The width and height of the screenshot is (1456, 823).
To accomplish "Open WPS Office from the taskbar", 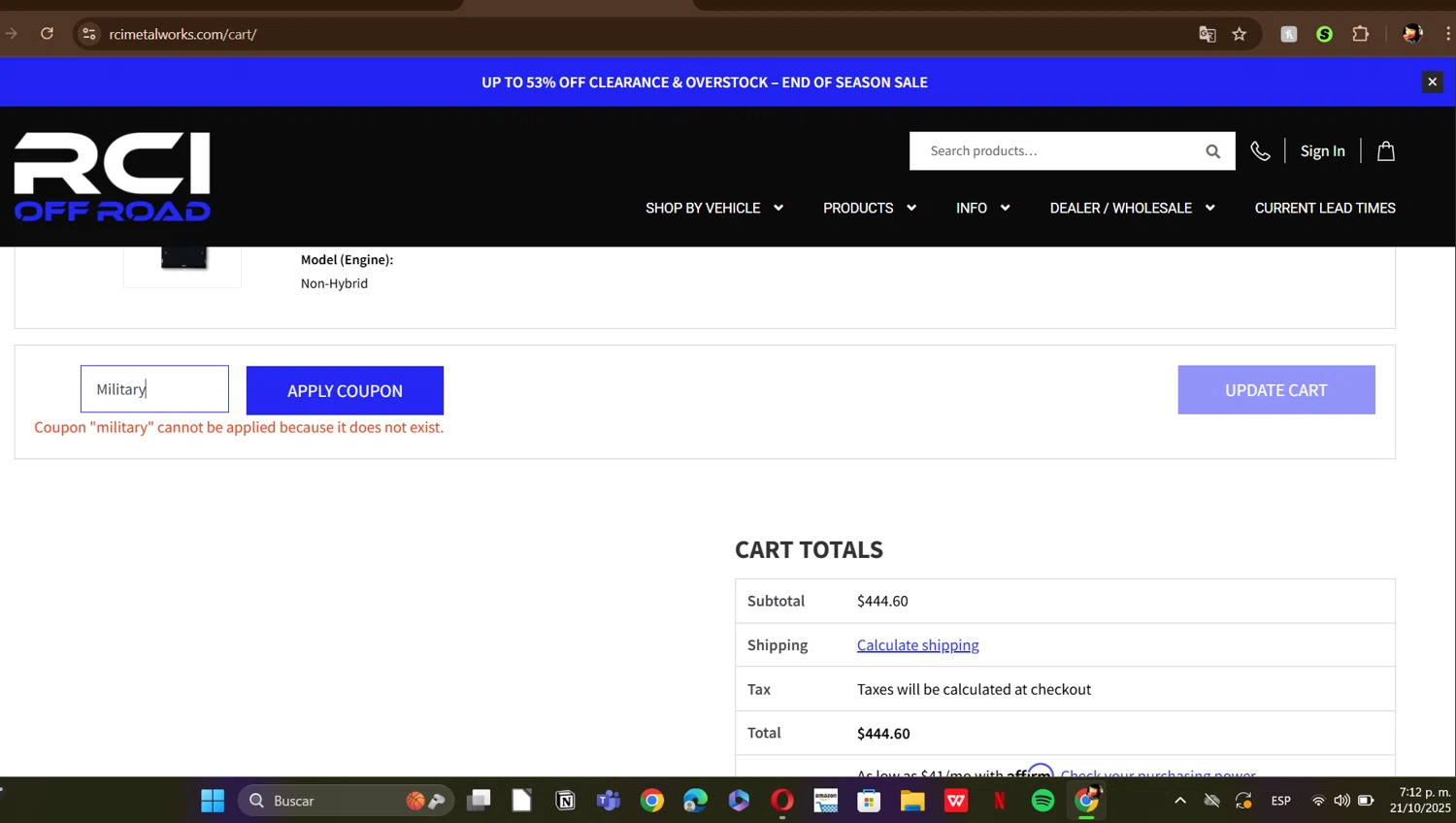I will (x=956, y=801).
